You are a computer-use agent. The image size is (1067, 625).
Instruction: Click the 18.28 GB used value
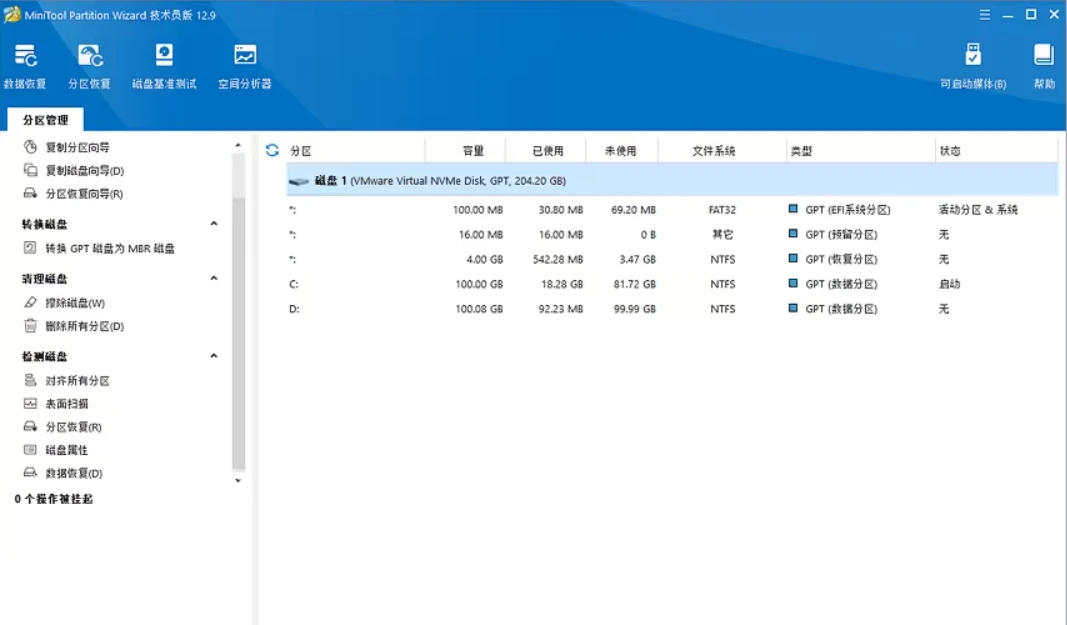562,284
